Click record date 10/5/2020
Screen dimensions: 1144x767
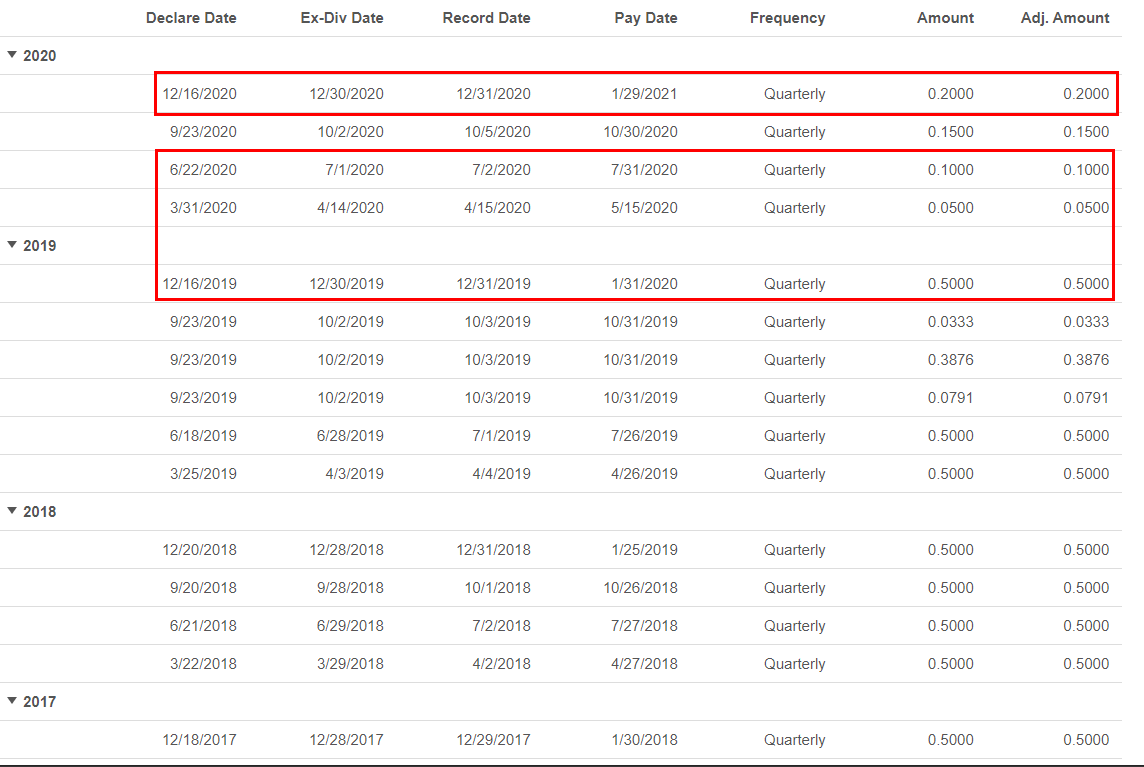[498, 131]
